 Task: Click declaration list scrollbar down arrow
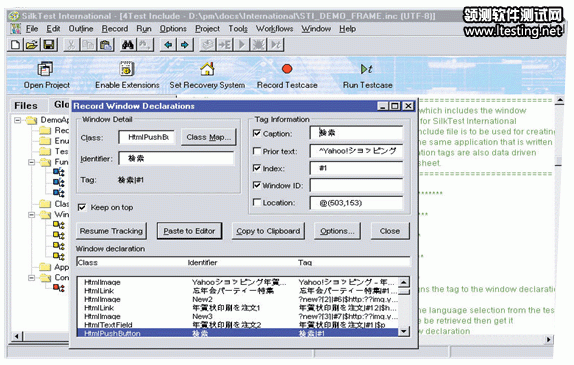pos(403,331)
